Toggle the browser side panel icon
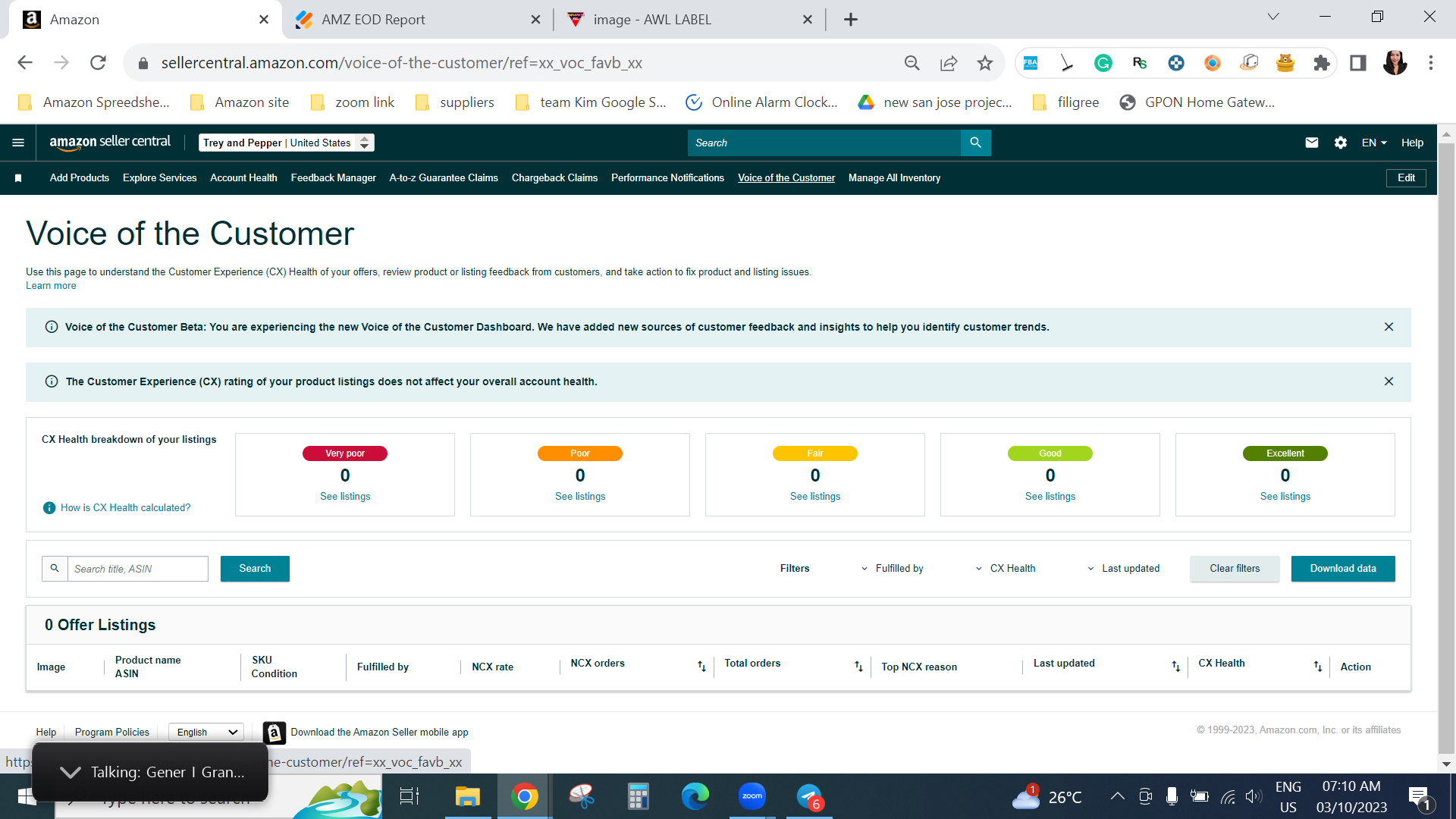Image resolution: width=1456 pixels, height=819 pixels. [x=1358, y=63]
